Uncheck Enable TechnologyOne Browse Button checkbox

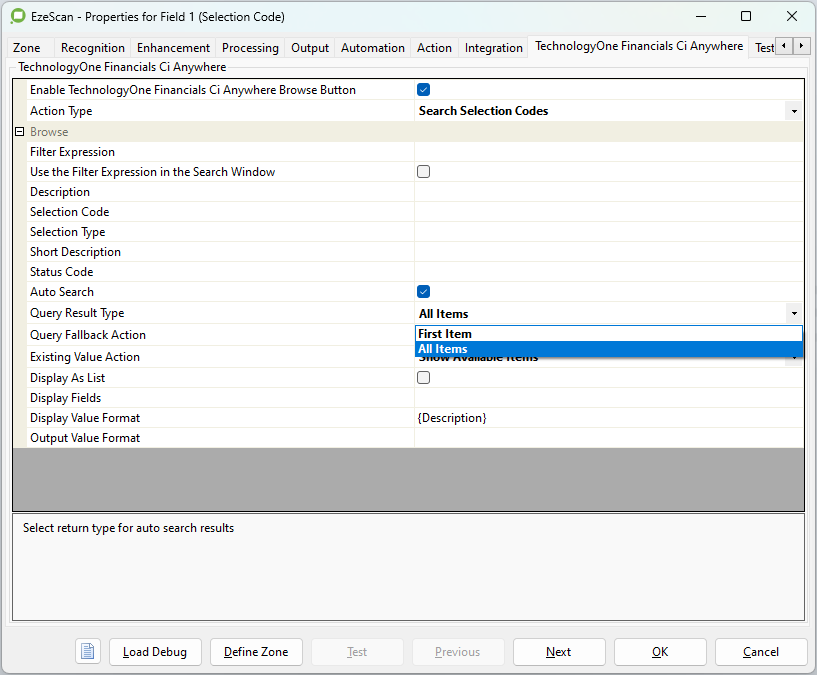(x=424, y=90)
